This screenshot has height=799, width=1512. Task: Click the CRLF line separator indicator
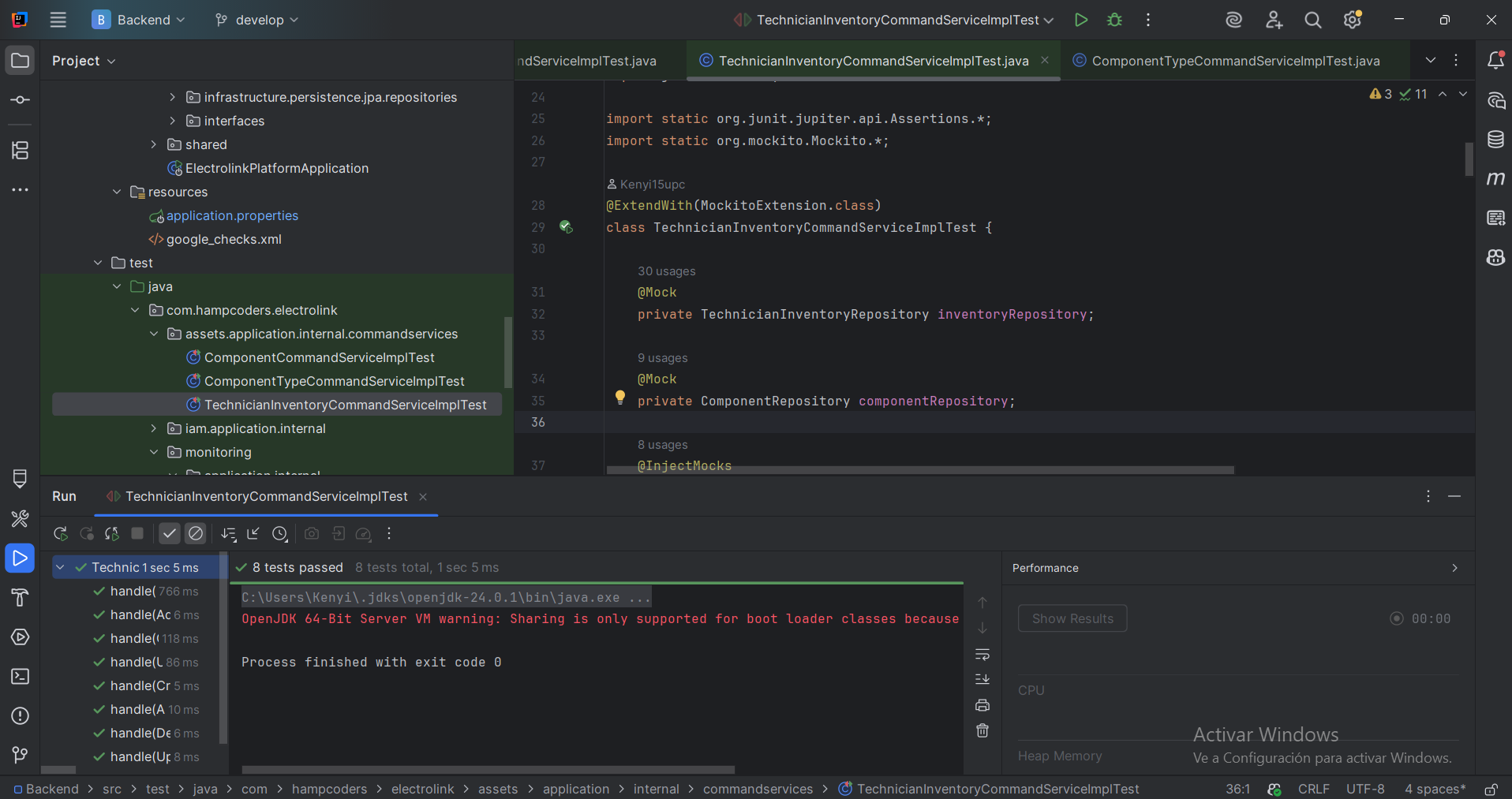1314,790
